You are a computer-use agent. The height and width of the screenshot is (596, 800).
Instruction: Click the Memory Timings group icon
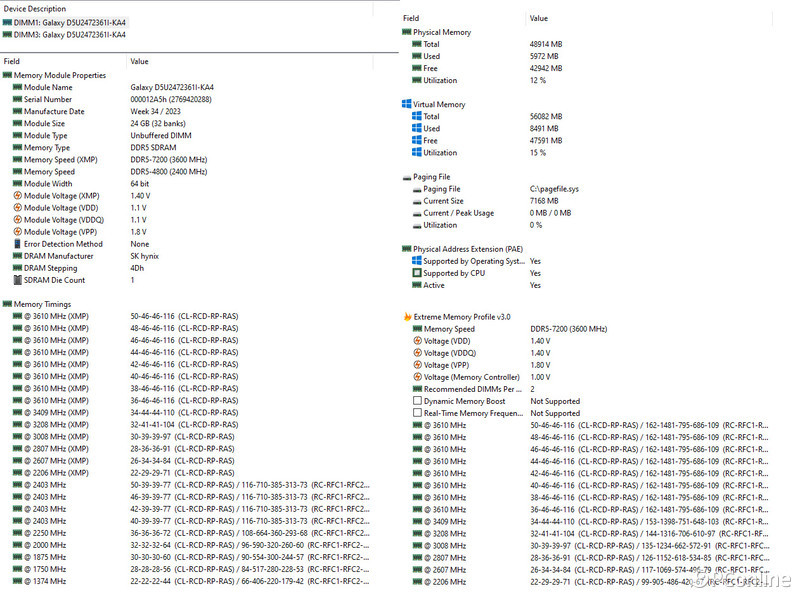[x=7, y=304]
